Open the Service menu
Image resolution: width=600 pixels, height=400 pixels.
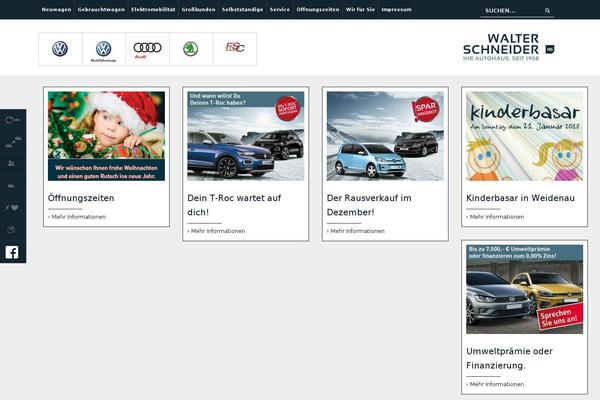(280, 10)
